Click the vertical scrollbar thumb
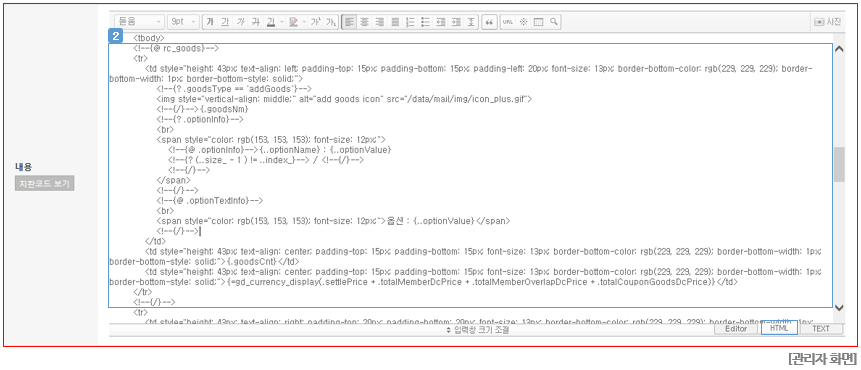Screen dimensions: 861x370 coord(839,164)
